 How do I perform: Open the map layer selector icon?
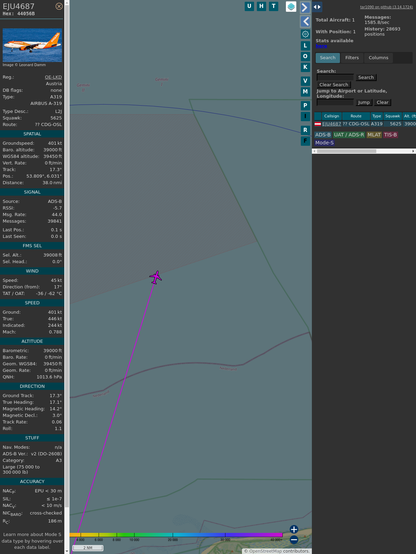(x=291, y=6)
